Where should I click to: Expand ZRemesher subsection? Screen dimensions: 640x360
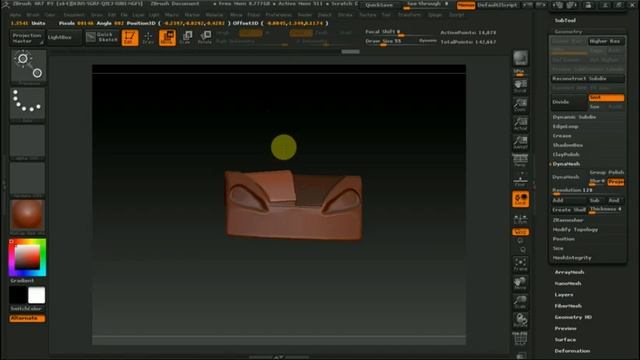(x=568, y=220)
